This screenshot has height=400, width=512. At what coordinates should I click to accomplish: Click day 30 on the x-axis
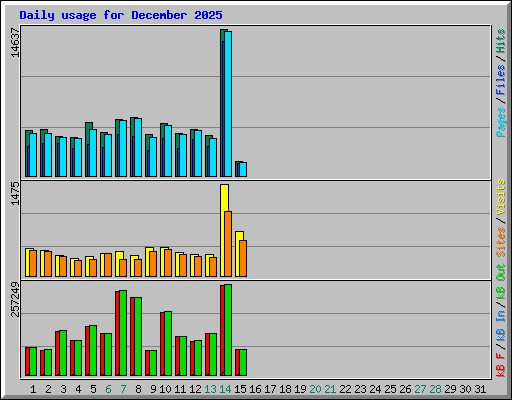(465, 389)
